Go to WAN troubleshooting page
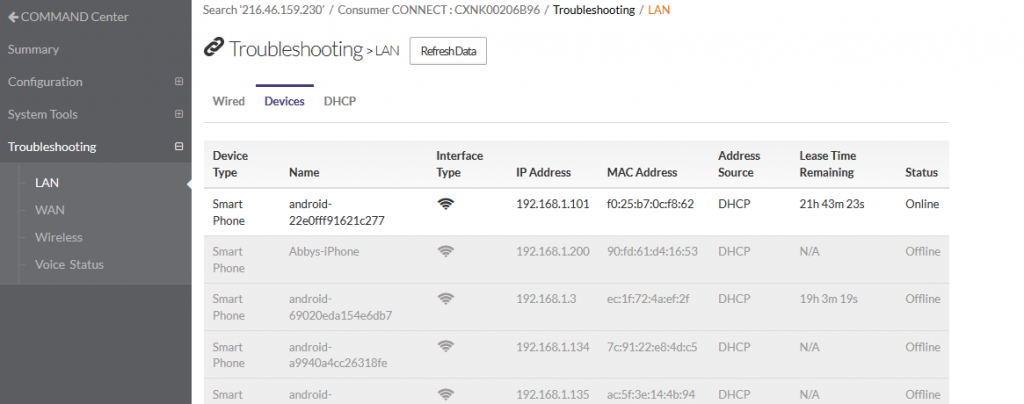 coord(49,210)
